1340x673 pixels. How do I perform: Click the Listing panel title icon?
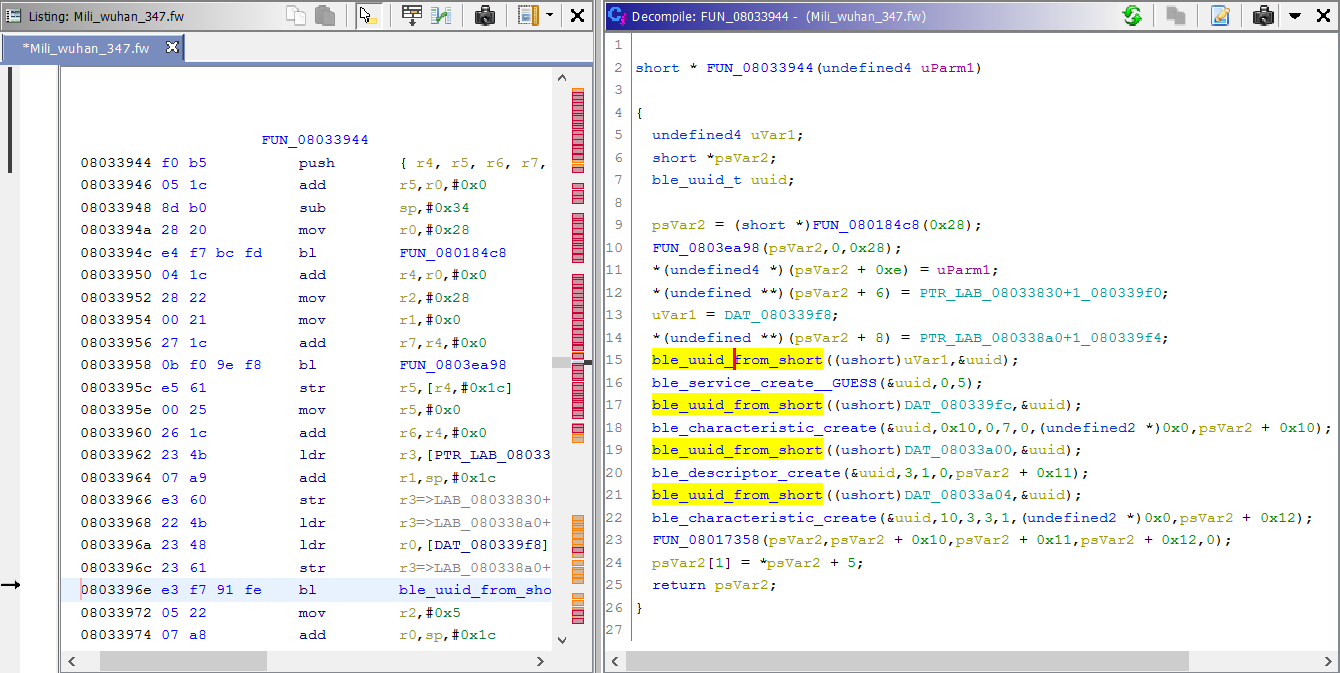tap(14, 15)
